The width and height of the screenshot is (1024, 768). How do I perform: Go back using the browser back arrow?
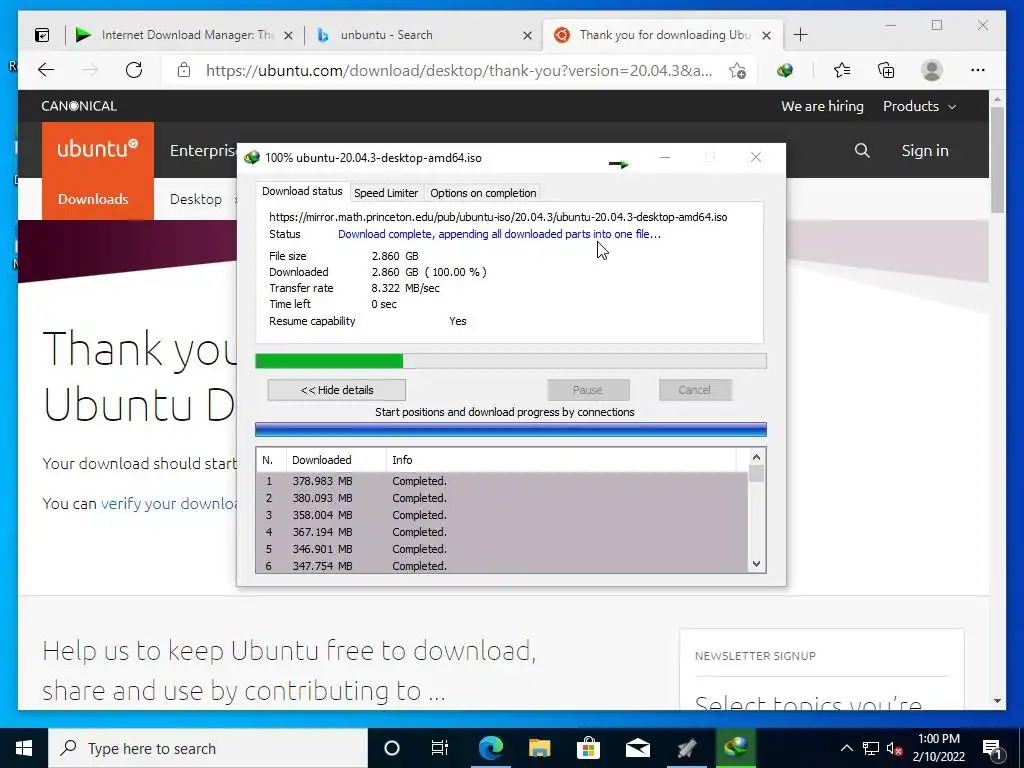click(46, 70)
